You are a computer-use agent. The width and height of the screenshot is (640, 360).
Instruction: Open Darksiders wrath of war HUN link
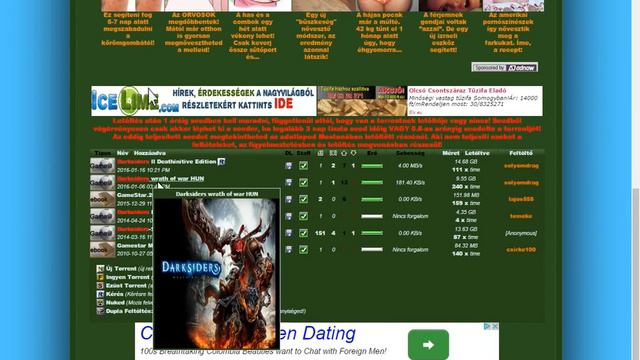pos(160,179)
